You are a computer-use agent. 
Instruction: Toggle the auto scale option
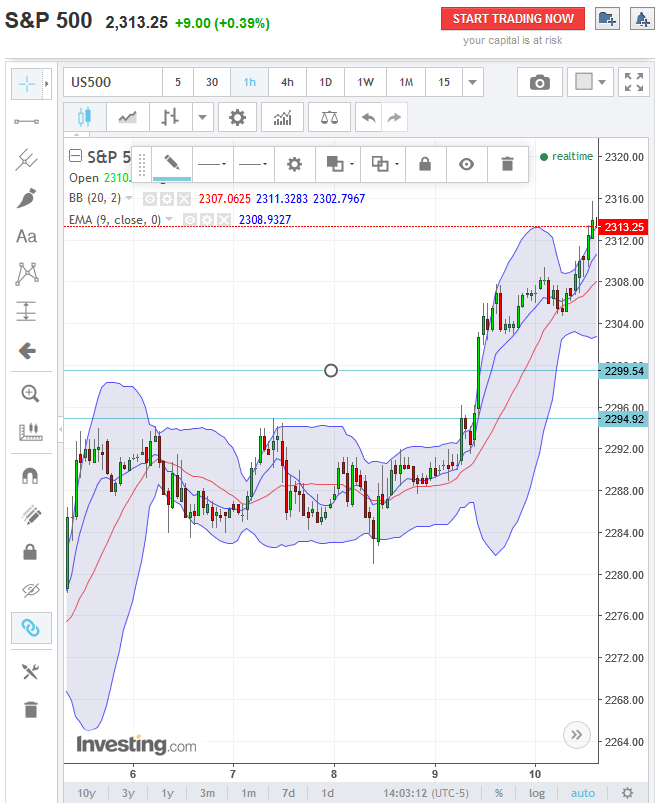coord(583,793)
